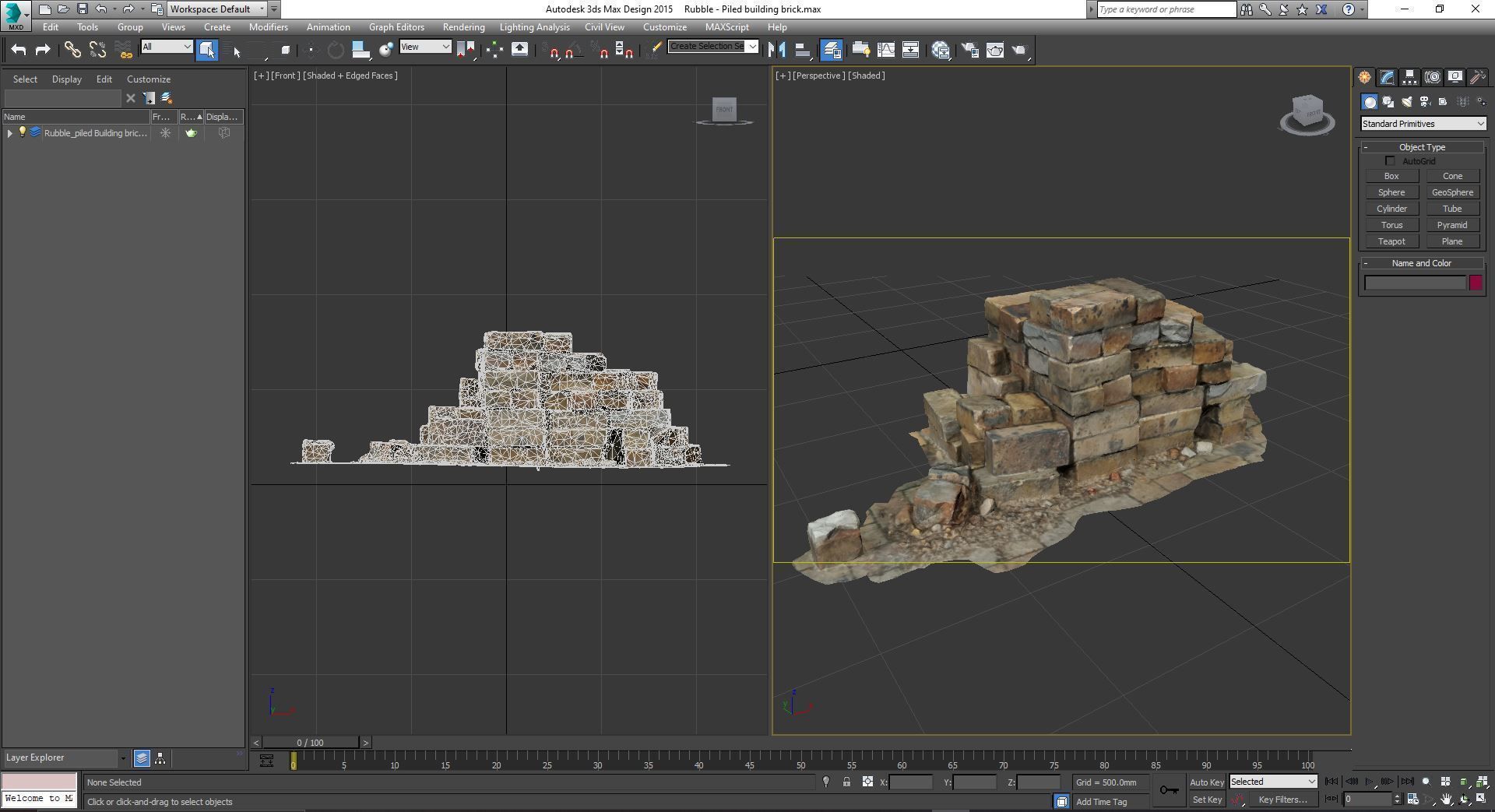Click the keyword search help field

[1166, 9]
